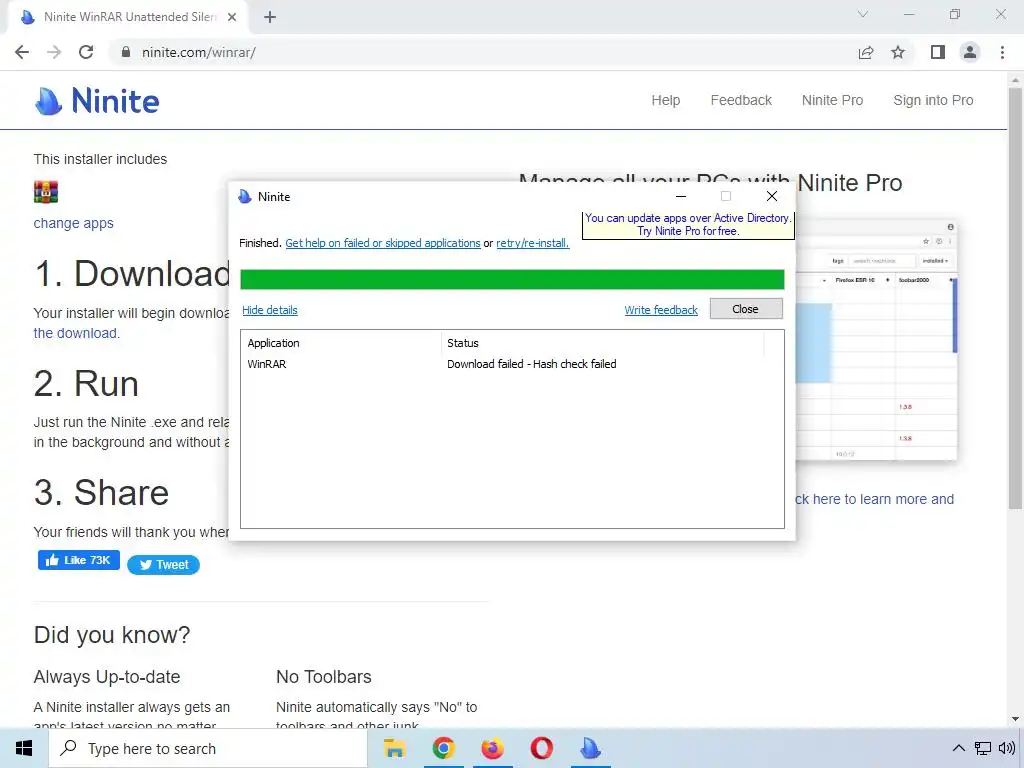Click the 'here to learn more and' link
This screenshot has height=768, width=1024.
click(874, 499)
